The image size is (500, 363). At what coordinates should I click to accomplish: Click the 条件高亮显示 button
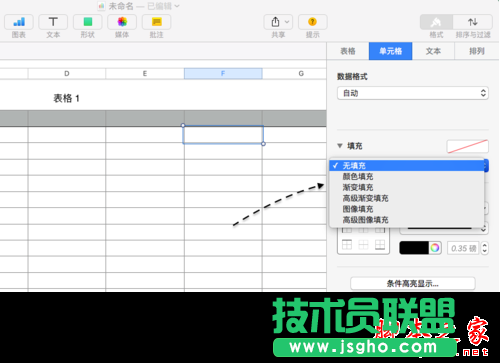point(413,284)
